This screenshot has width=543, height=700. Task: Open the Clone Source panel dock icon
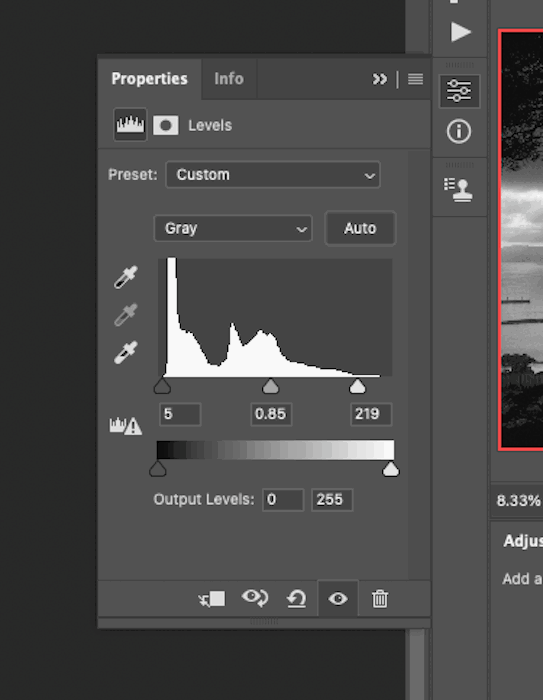click(459, 190)
